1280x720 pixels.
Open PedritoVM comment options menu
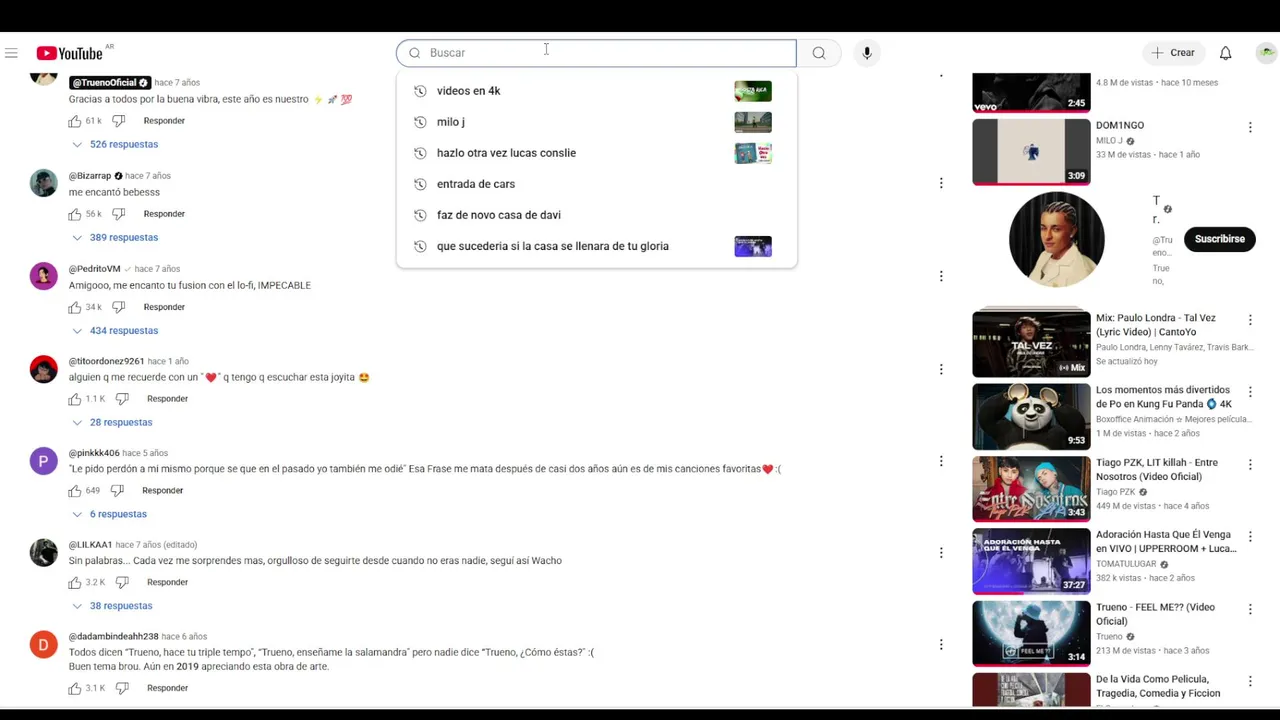tap(941, 276)
